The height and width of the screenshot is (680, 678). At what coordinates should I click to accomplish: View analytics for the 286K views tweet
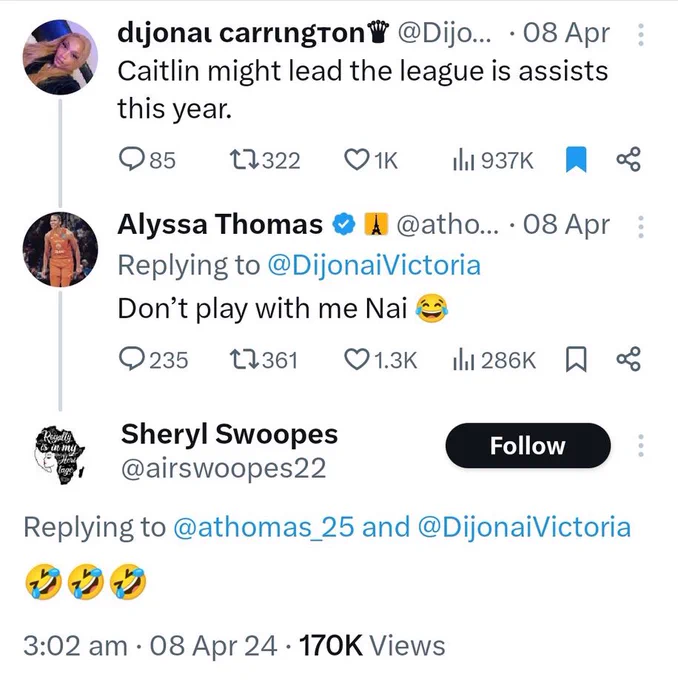[494, 360]
